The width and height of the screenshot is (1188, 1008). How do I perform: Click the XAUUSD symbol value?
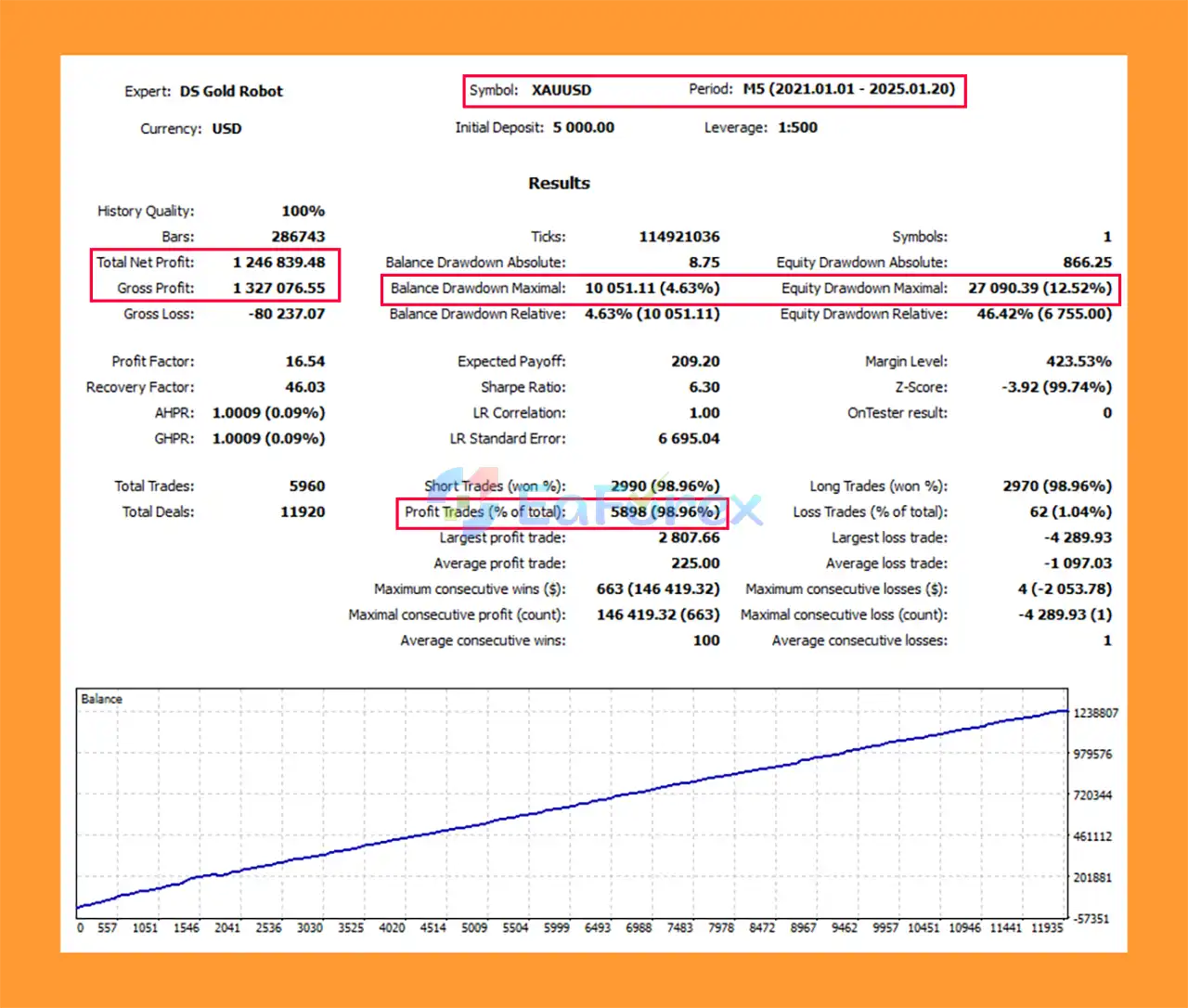(x=562, y=90)
